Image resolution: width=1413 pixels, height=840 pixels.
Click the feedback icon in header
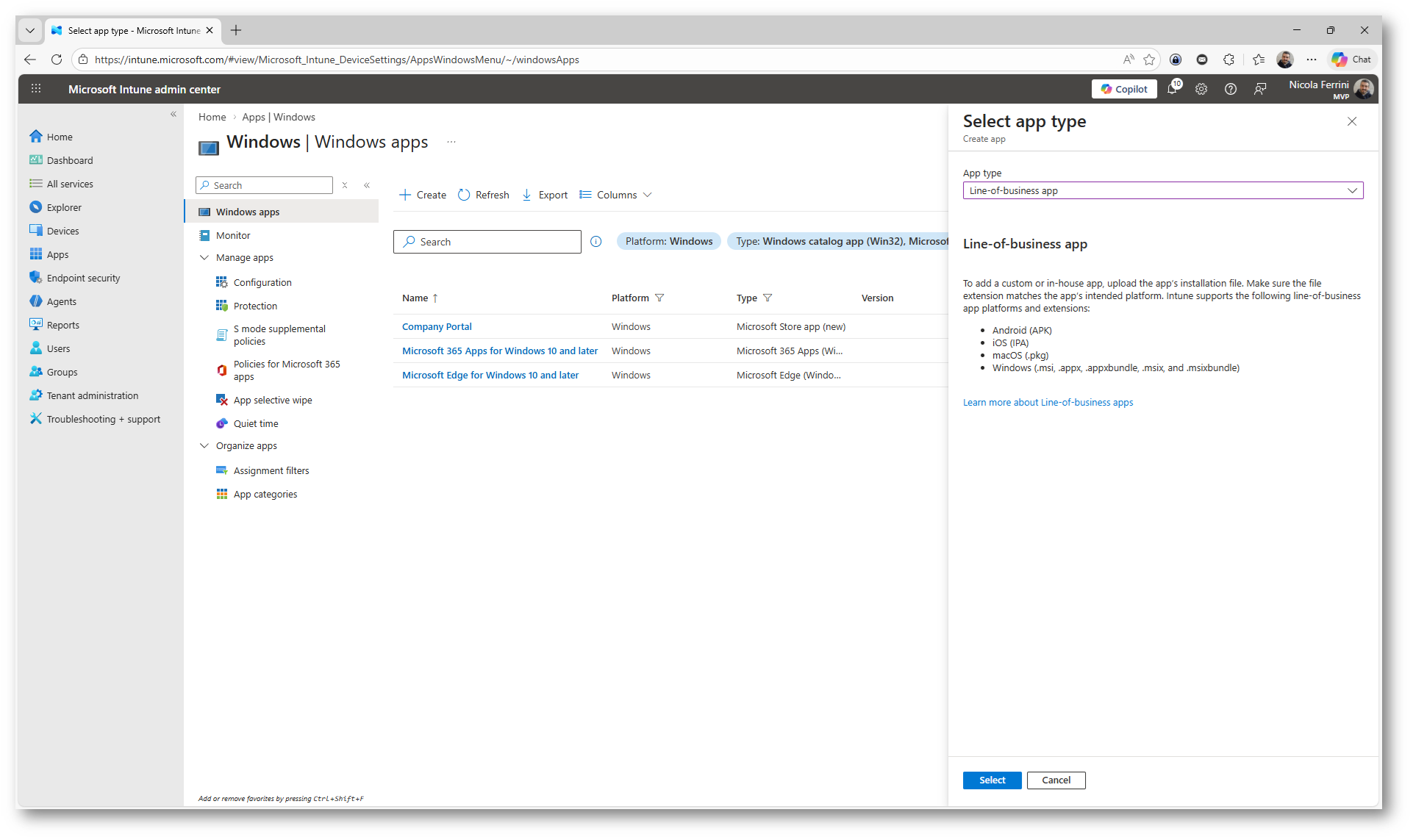(1260, 89)
